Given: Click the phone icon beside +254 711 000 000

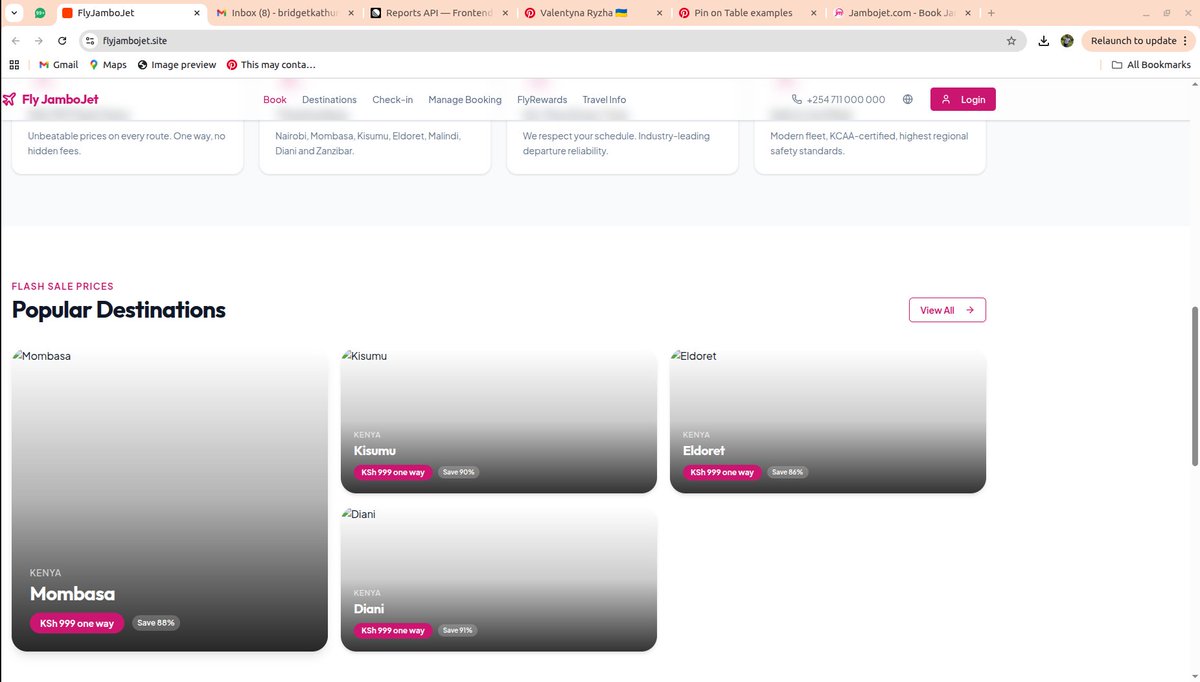Looking at the screenshot, I should [x=797, y=99].
